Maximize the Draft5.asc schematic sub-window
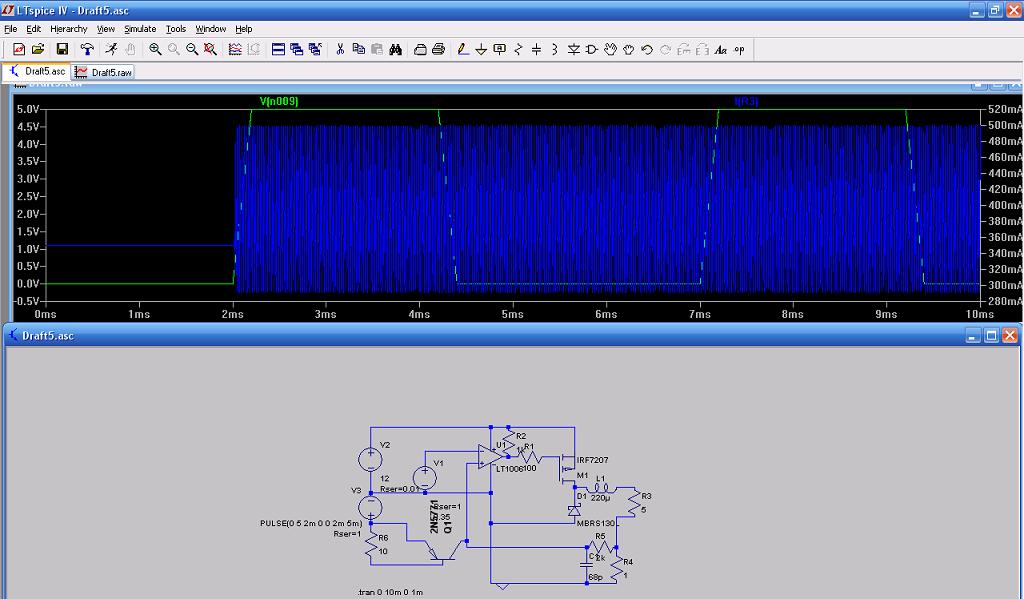The image size is (1024, 599). coord(991,336)
